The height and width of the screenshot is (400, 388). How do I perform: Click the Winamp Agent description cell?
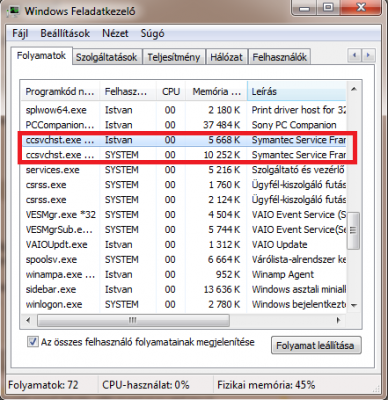tap(283, 274)
